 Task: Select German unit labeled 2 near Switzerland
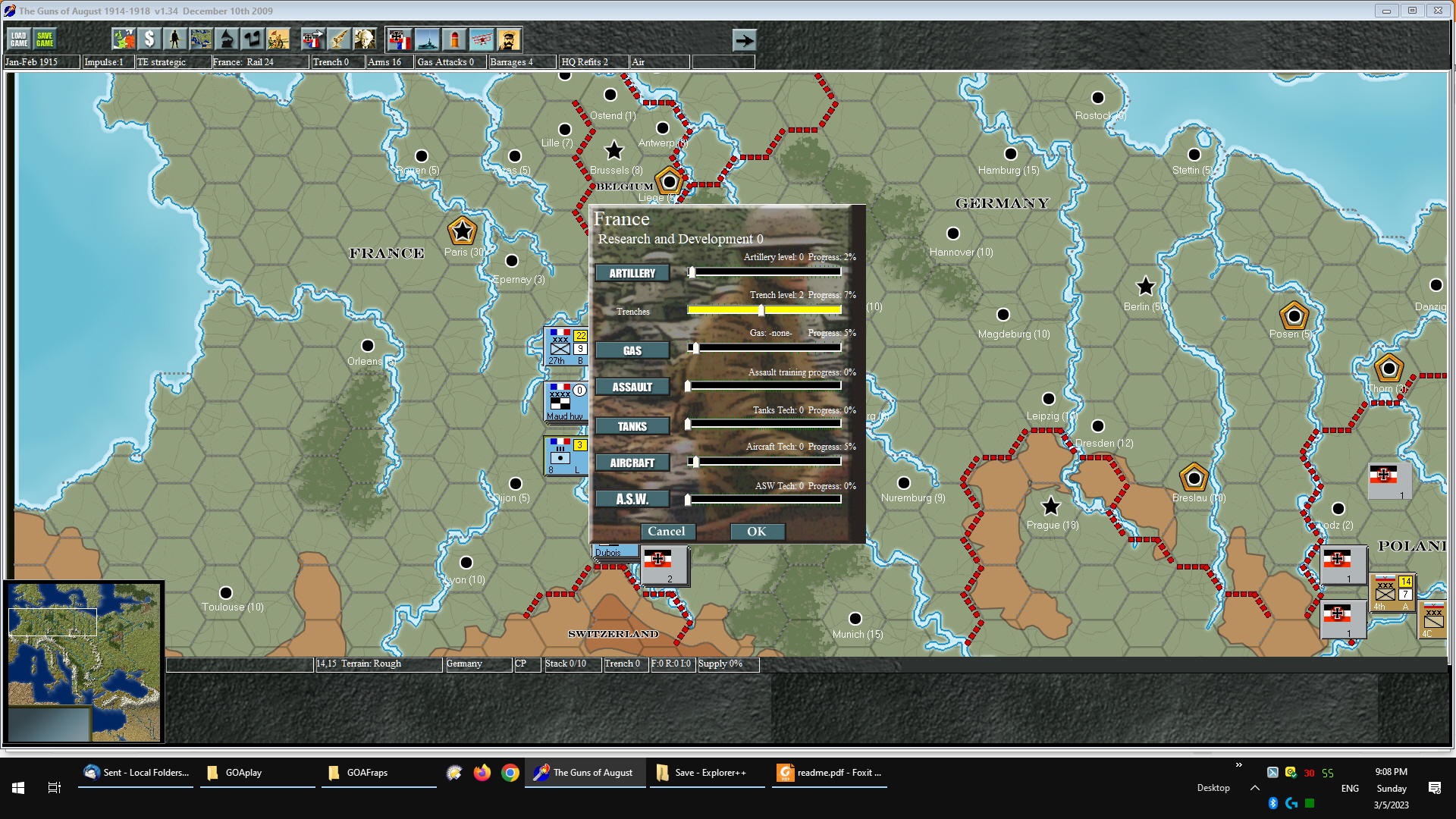664,565
